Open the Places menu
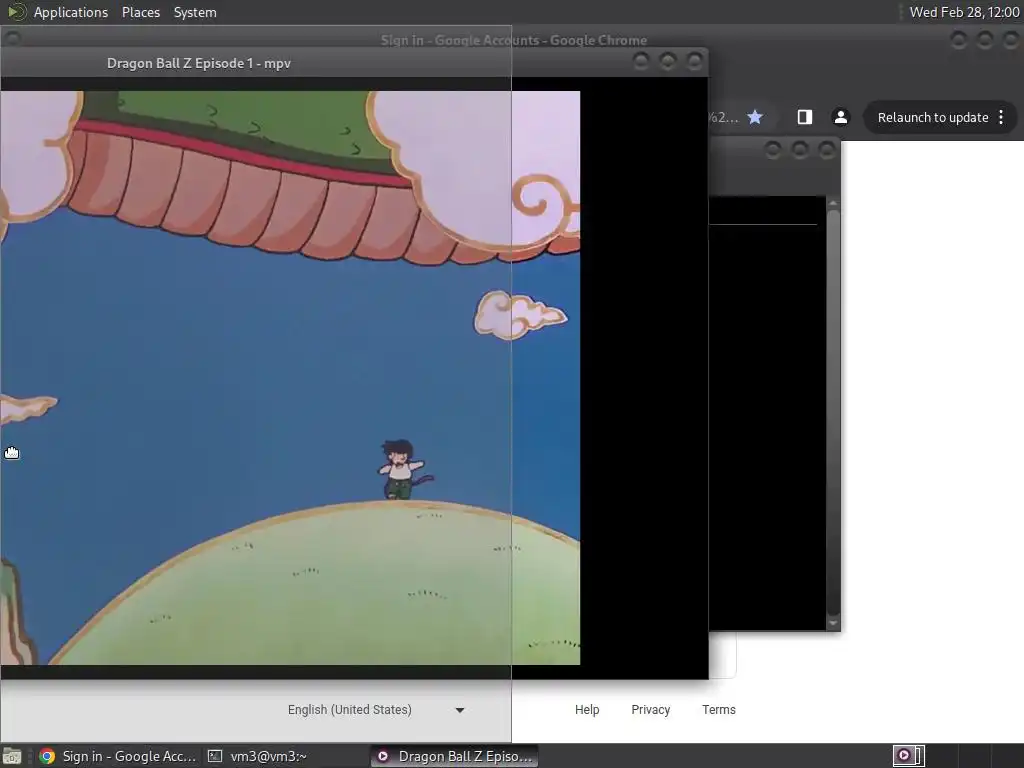Image resolution: width=1024 pixels, height=768 pixels. [140, 12]
